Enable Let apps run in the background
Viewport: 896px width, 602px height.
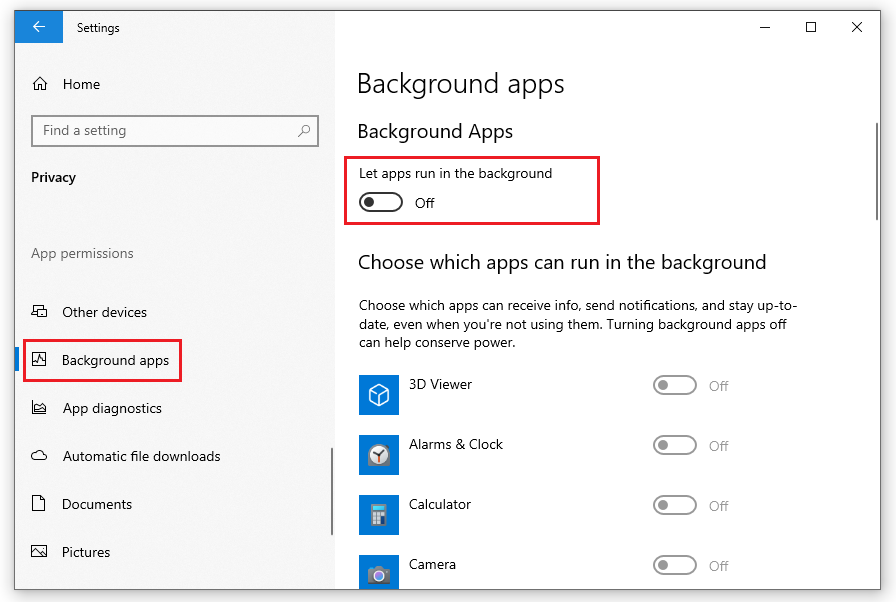point(380,202)
